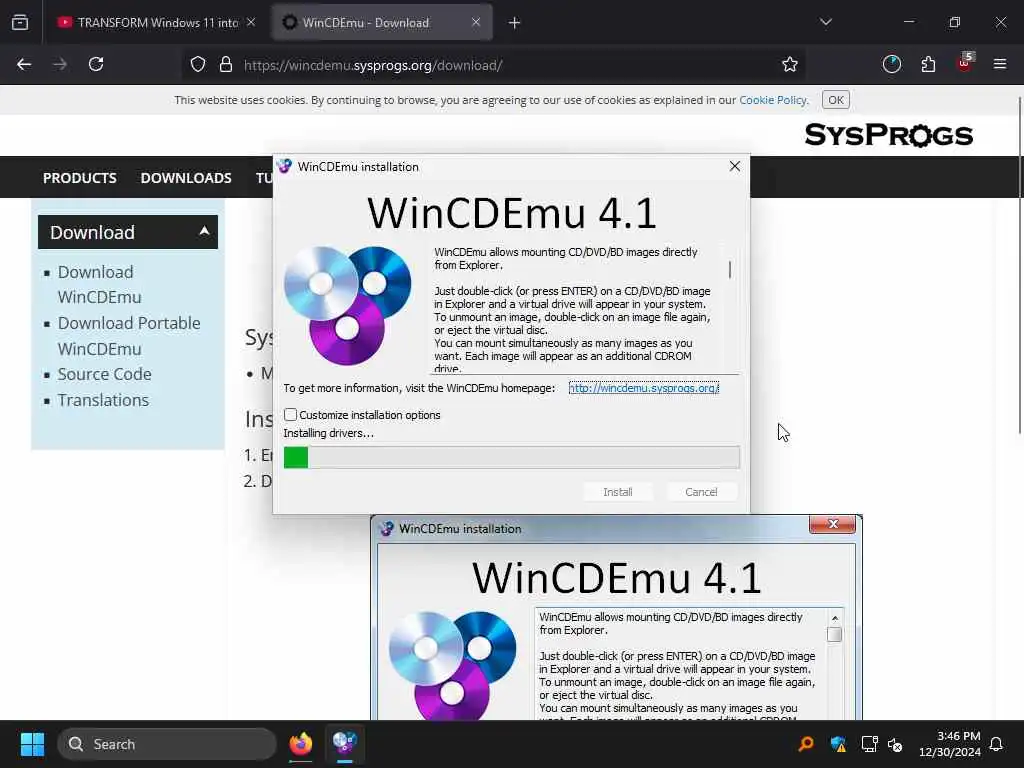The width and height of the screenshot is (1024, 768).
Task: Click the page vertical scrollbar
Action: coord(1019,265)
